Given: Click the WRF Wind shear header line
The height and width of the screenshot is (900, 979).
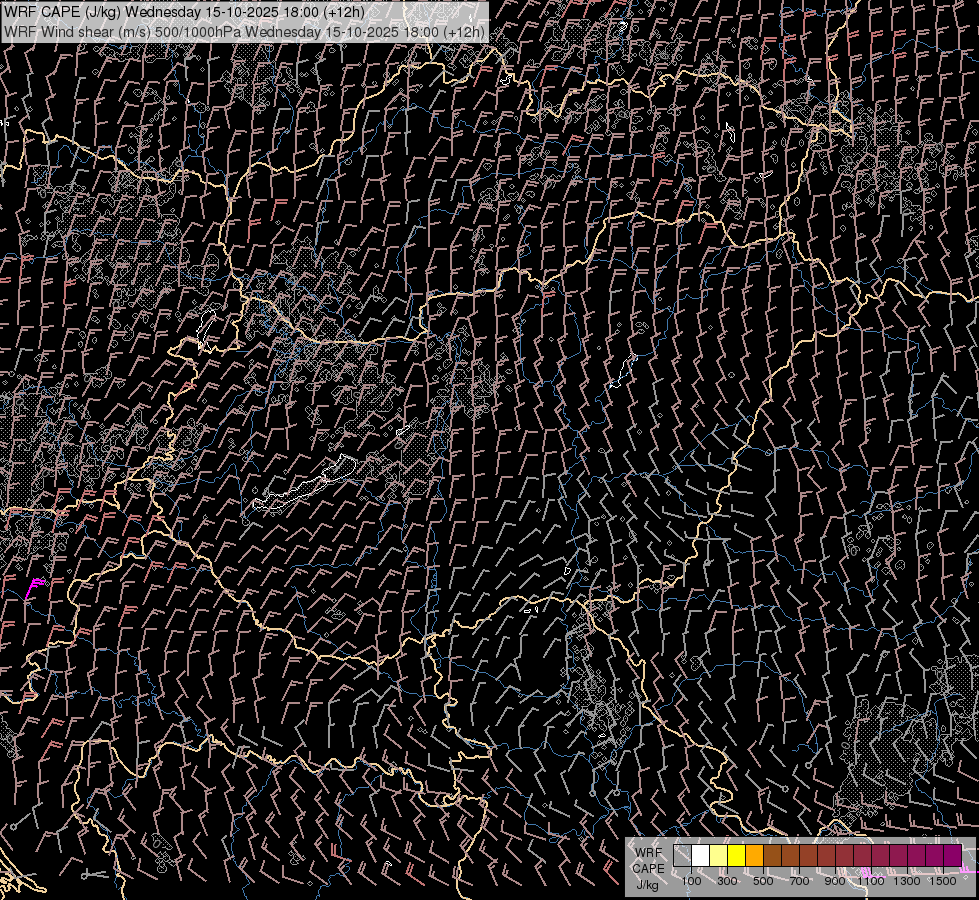Looking at the screenshot, I should (245, 31).
